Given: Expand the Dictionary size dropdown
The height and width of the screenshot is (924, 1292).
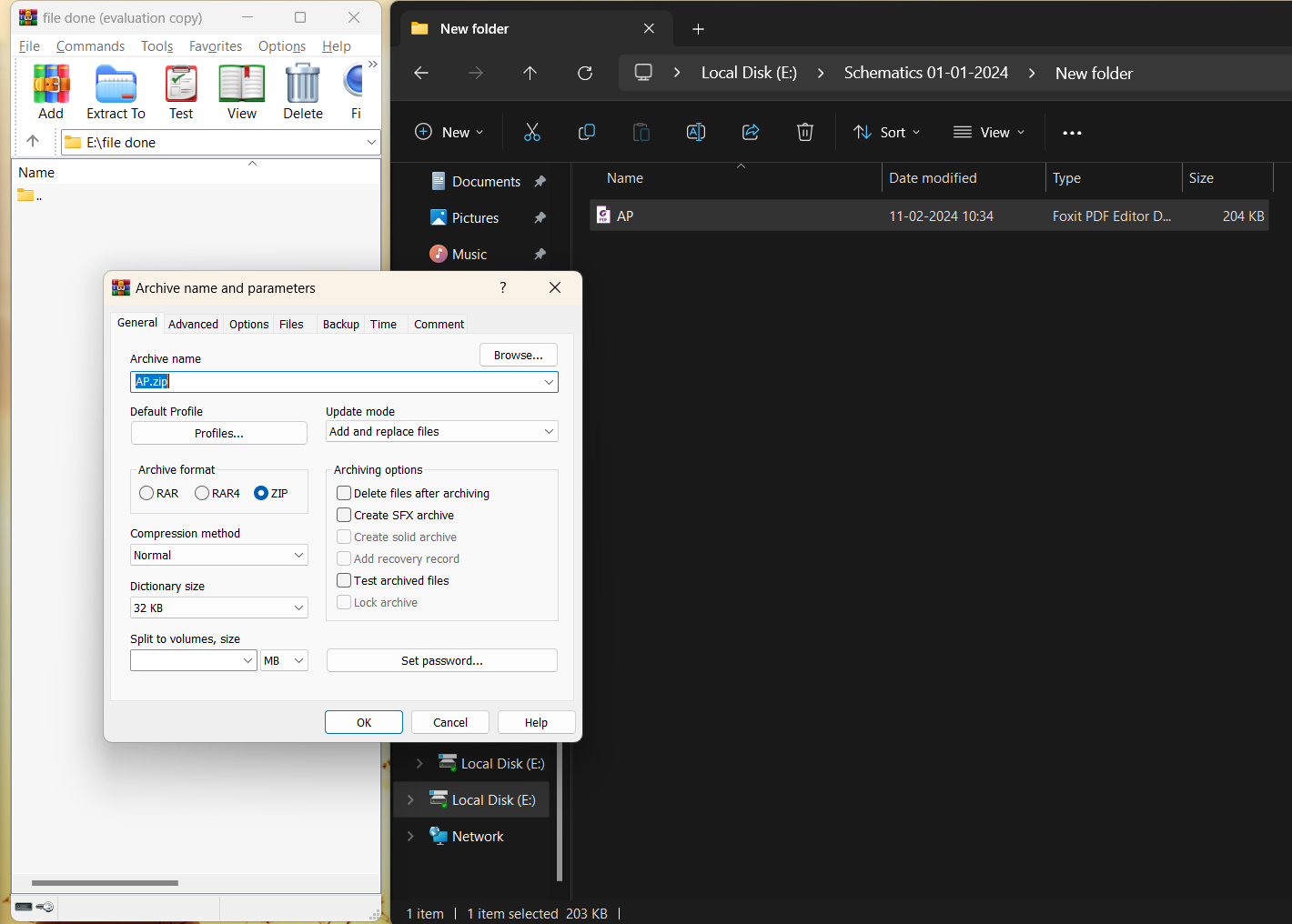Looking at the screenshot, I should 219,608.
